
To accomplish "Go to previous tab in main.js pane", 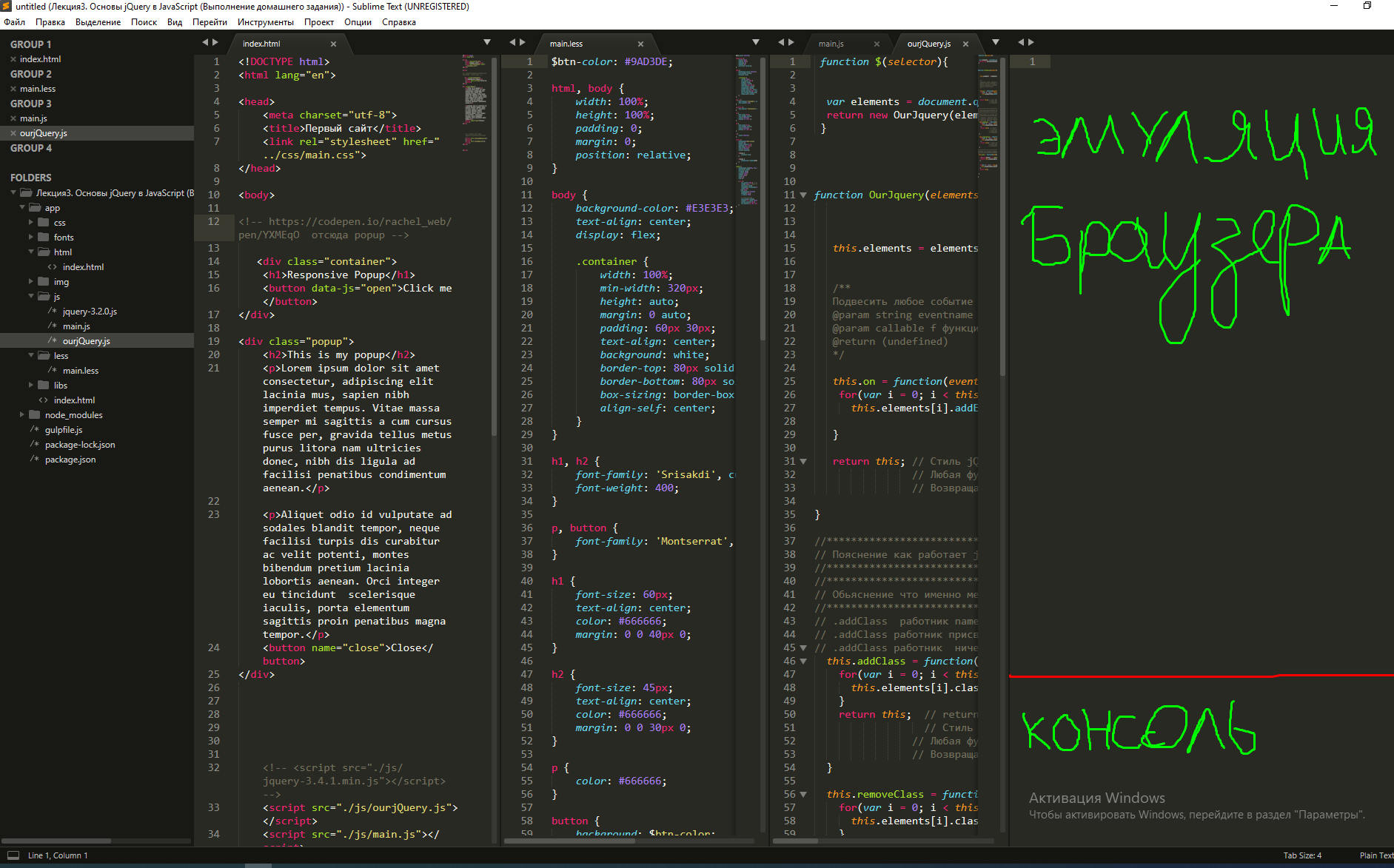I will (x=781, y=42).
